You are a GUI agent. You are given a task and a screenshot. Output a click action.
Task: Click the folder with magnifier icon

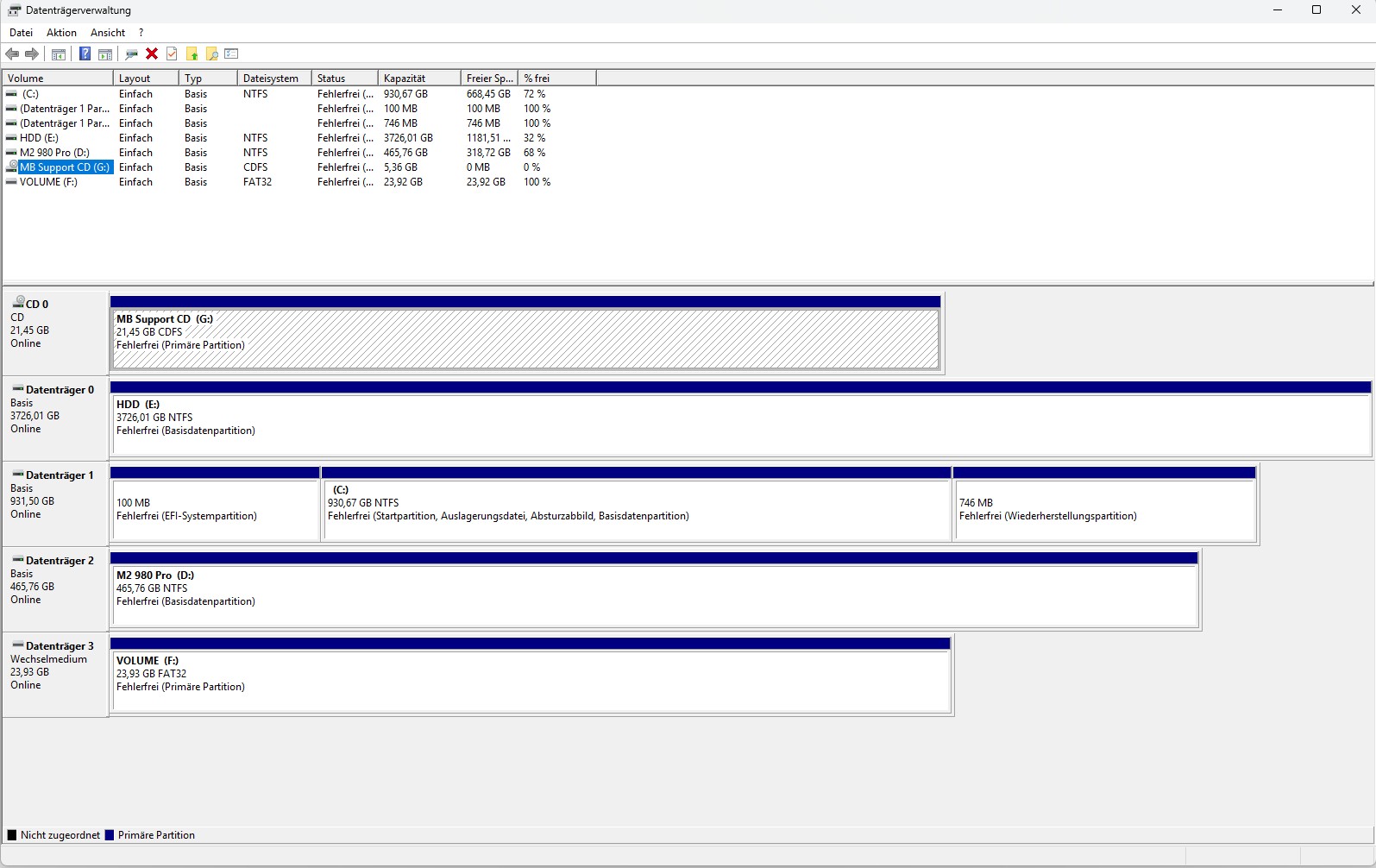211,54
